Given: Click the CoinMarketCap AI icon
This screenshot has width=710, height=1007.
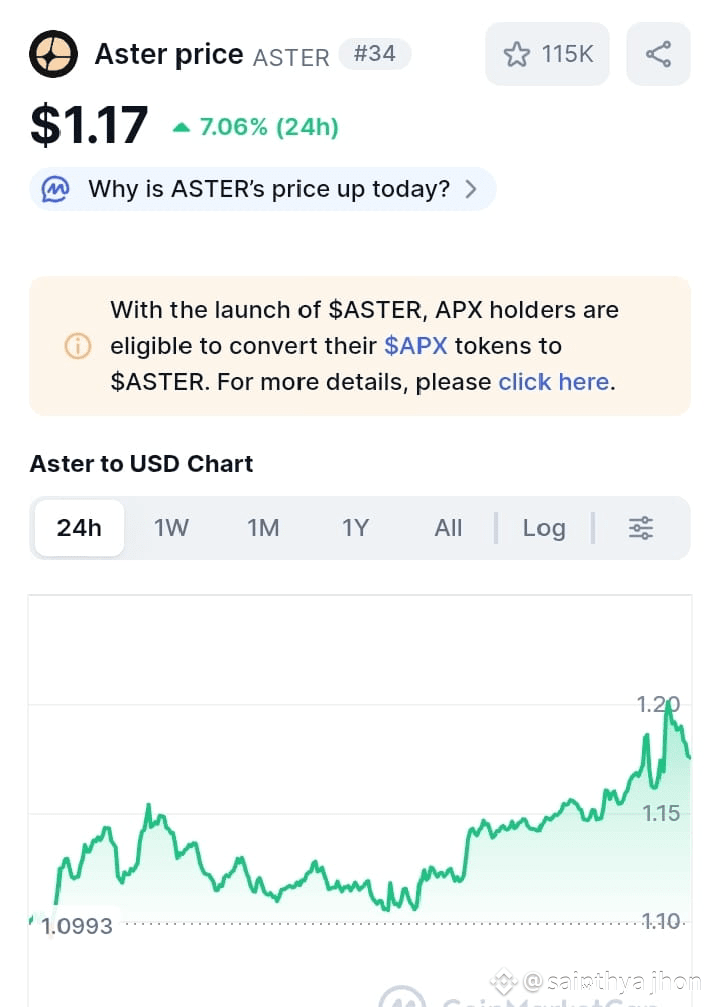Looking at the screenshot, I should click(x=55, y=189).
